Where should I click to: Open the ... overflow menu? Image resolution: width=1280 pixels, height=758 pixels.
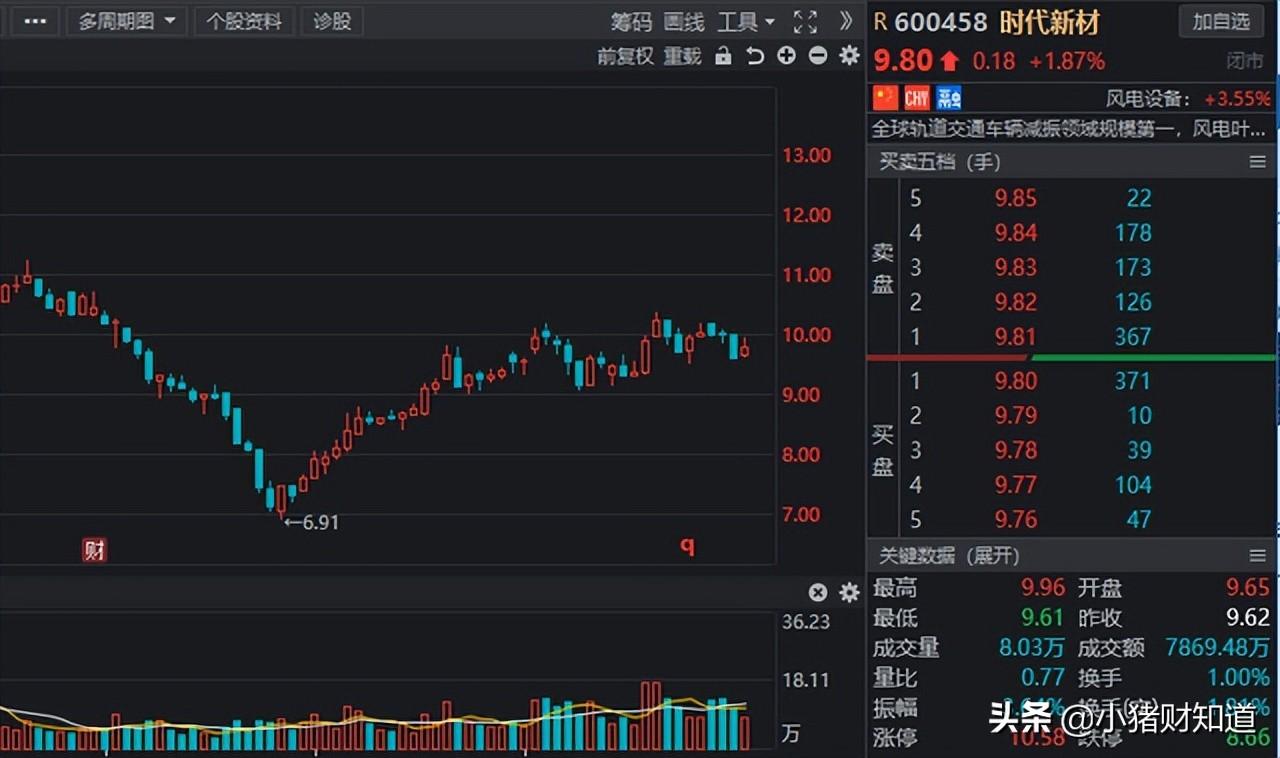point(33,20)
